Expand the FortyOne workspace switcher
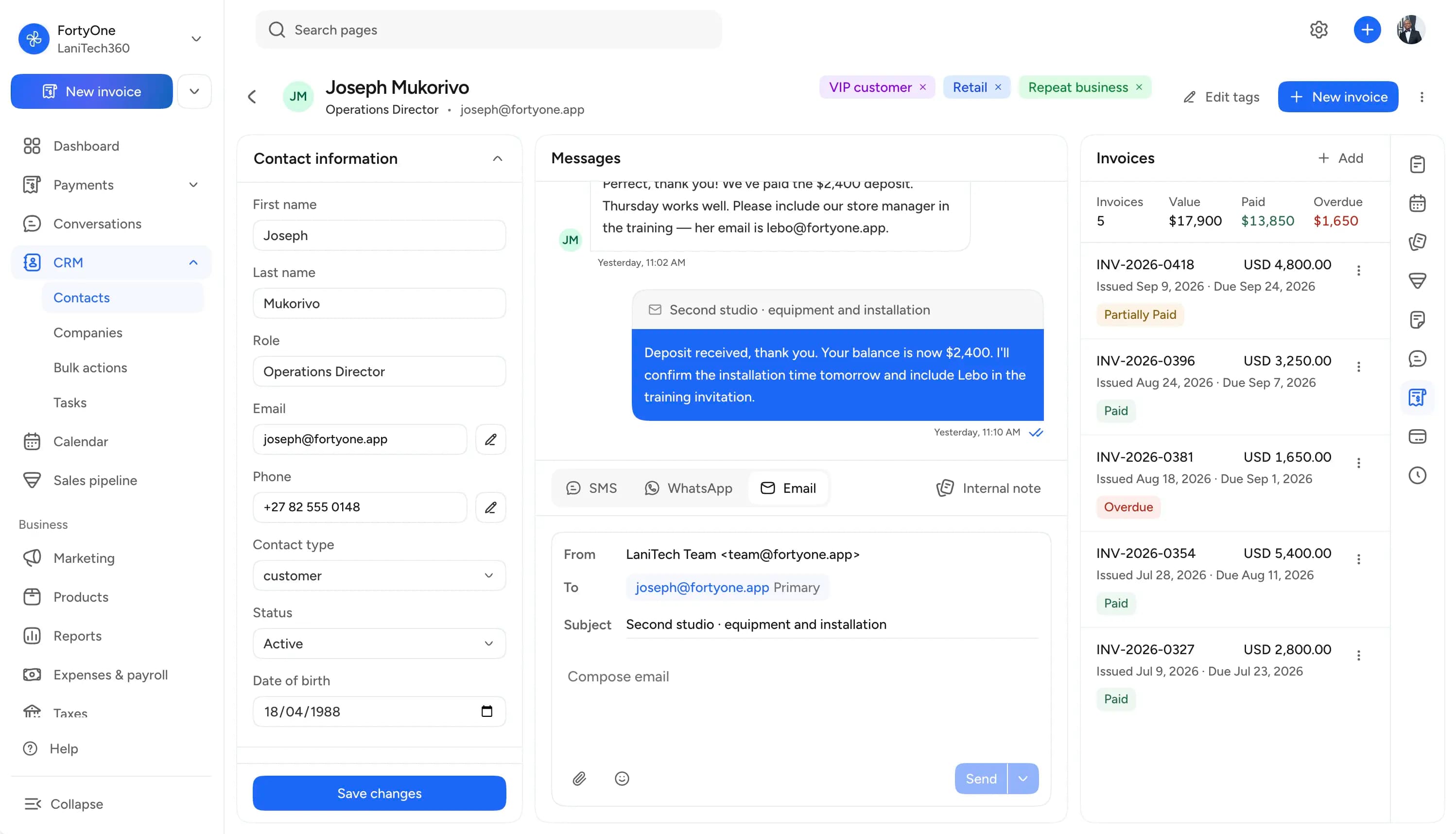 click(x=196, y=39)
